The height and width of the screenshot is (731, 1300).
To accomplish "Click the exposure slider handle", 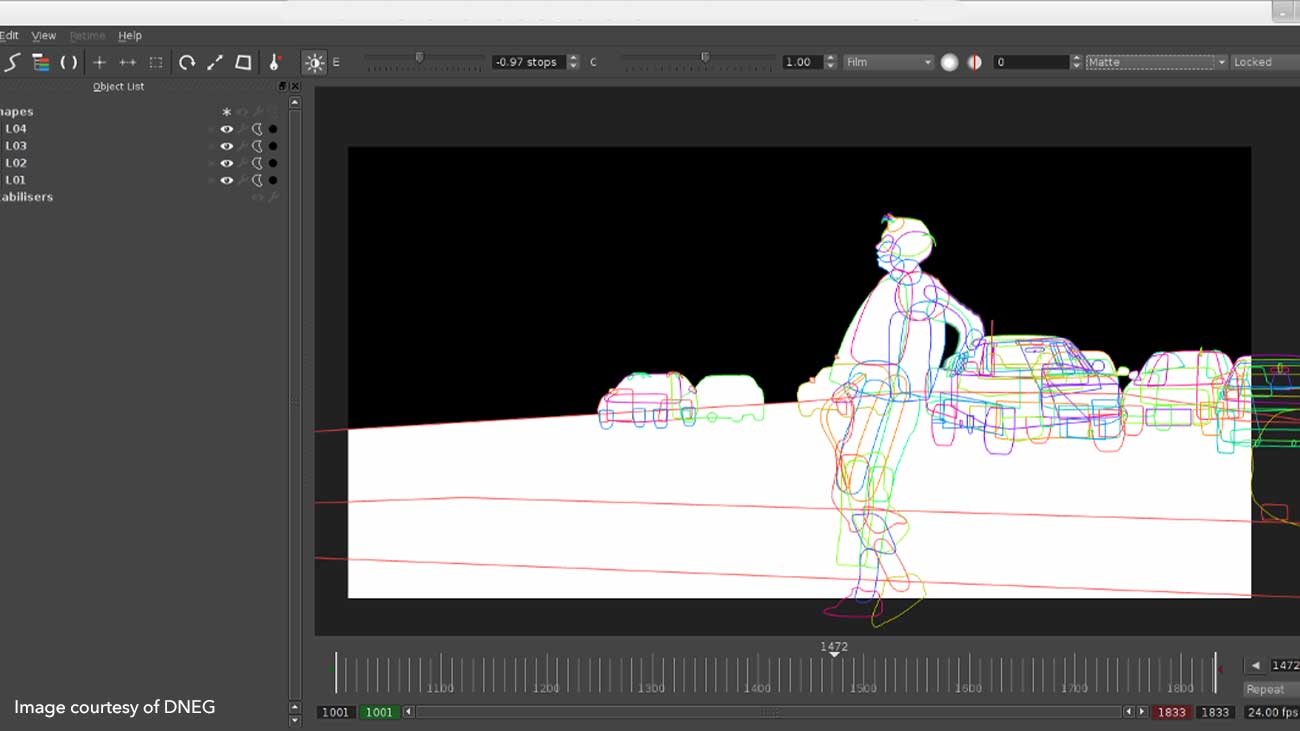I will (419, 58).
